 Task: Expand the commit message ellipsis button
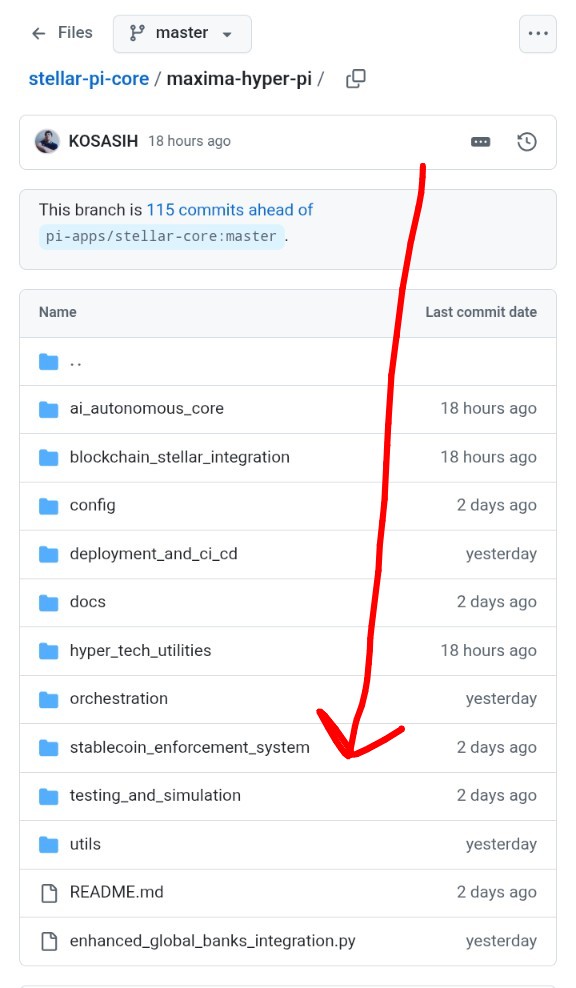coord(480,142)
